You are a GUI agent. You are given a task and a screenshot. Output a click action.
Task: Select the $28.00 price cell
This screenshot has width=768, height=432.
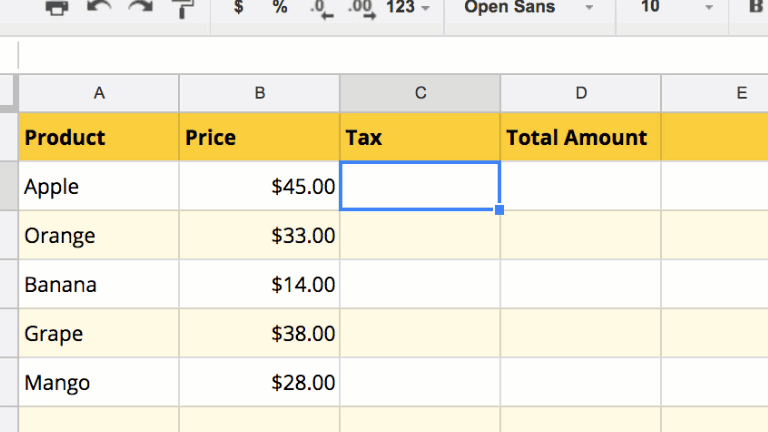tap(260, 382)
